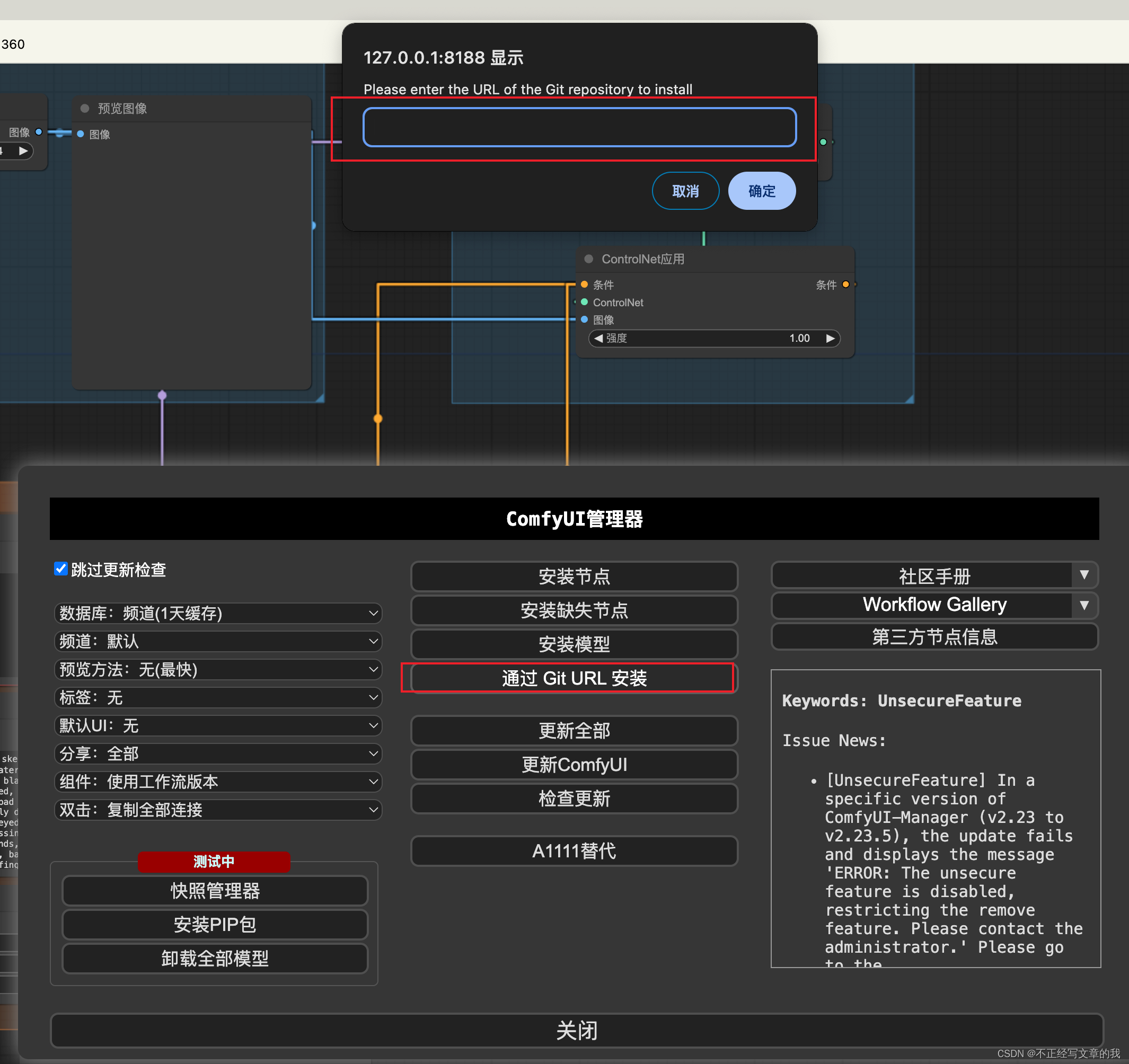Decrease 强度 with the left arrow
This screenshot has height=1064, width=1129.
(x=598, y=339)
